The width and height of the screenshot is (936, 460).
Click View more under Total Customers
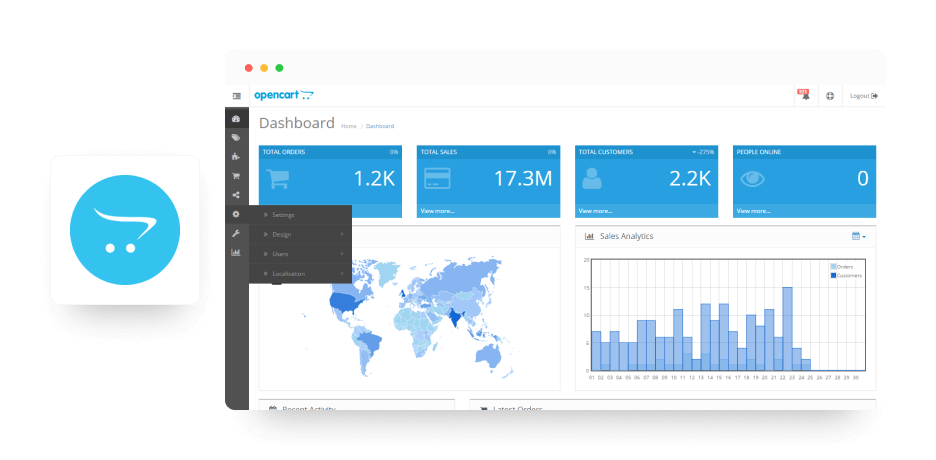595,211
